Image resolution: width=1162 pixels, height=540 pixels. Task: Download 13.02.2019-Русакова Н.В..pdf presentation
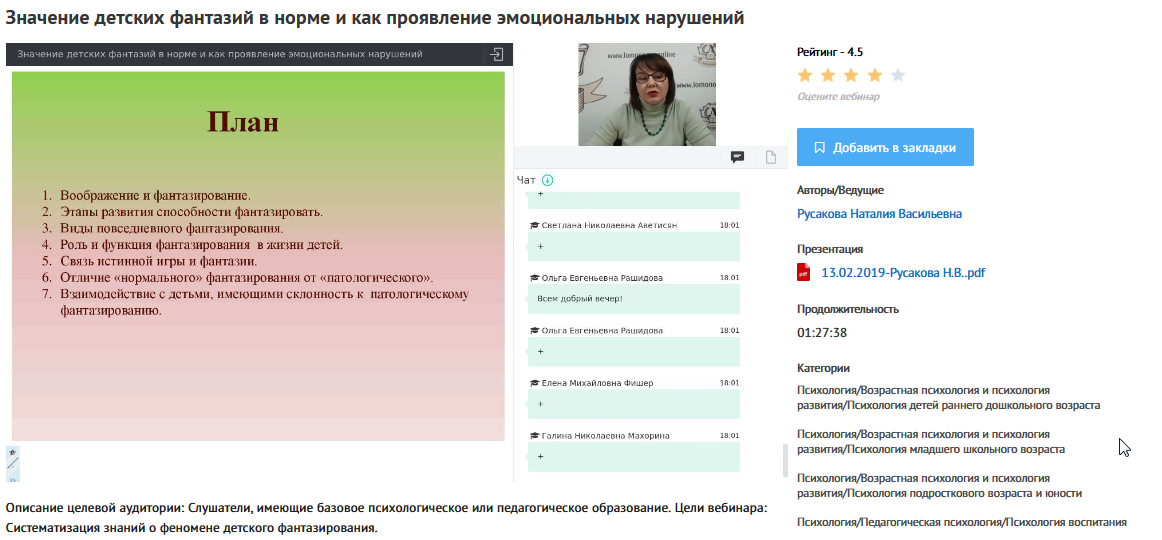pos(902,273)
